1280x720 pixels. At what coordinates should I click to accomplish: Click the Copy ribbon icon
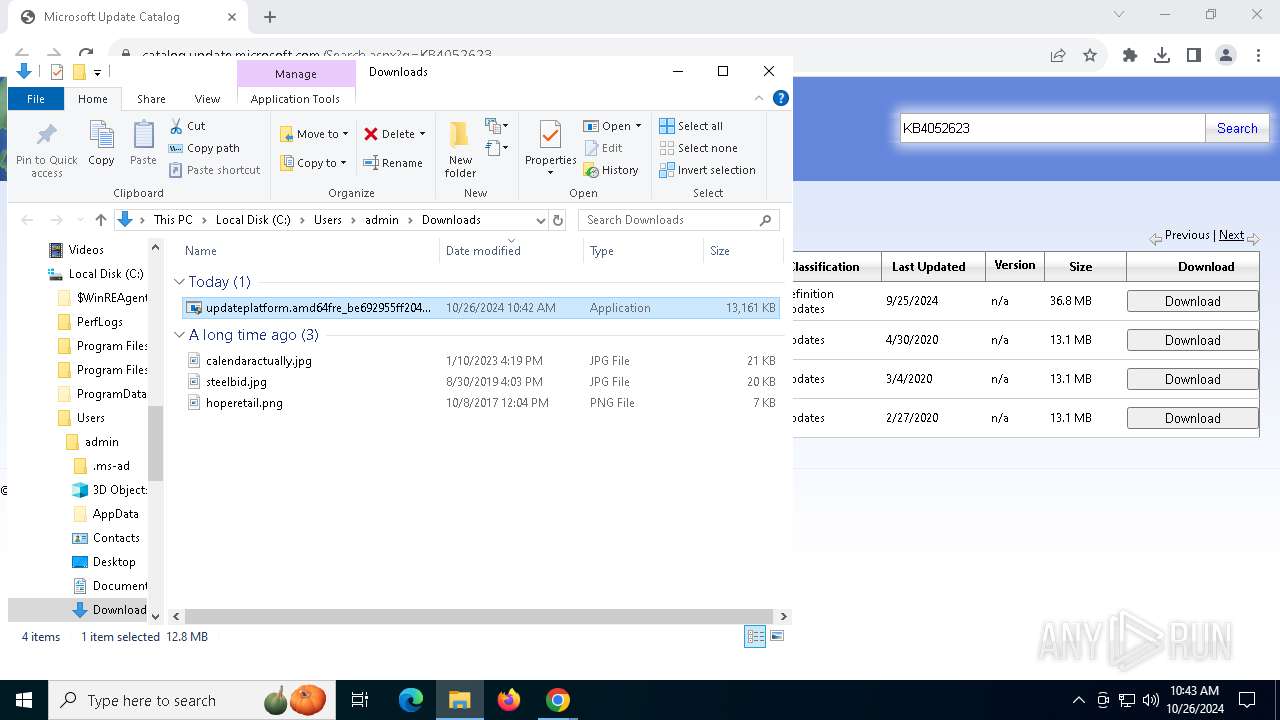101,143
